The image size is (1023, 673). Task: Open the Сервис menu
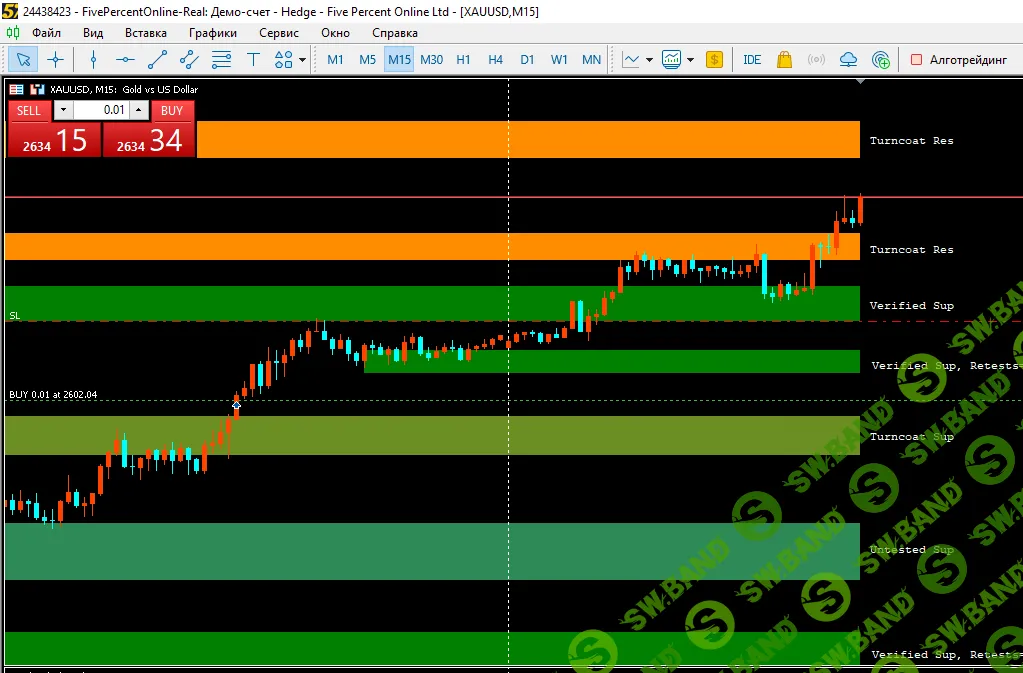click(x=279, y=33)
